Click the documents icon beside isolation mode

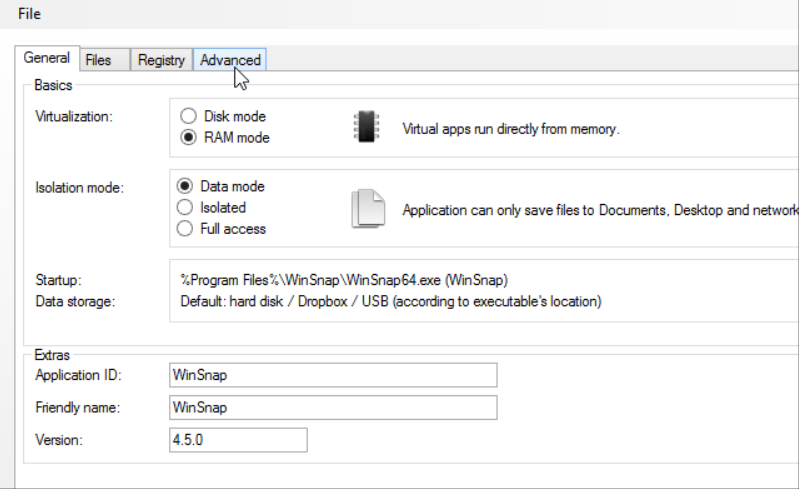(367, 208)
